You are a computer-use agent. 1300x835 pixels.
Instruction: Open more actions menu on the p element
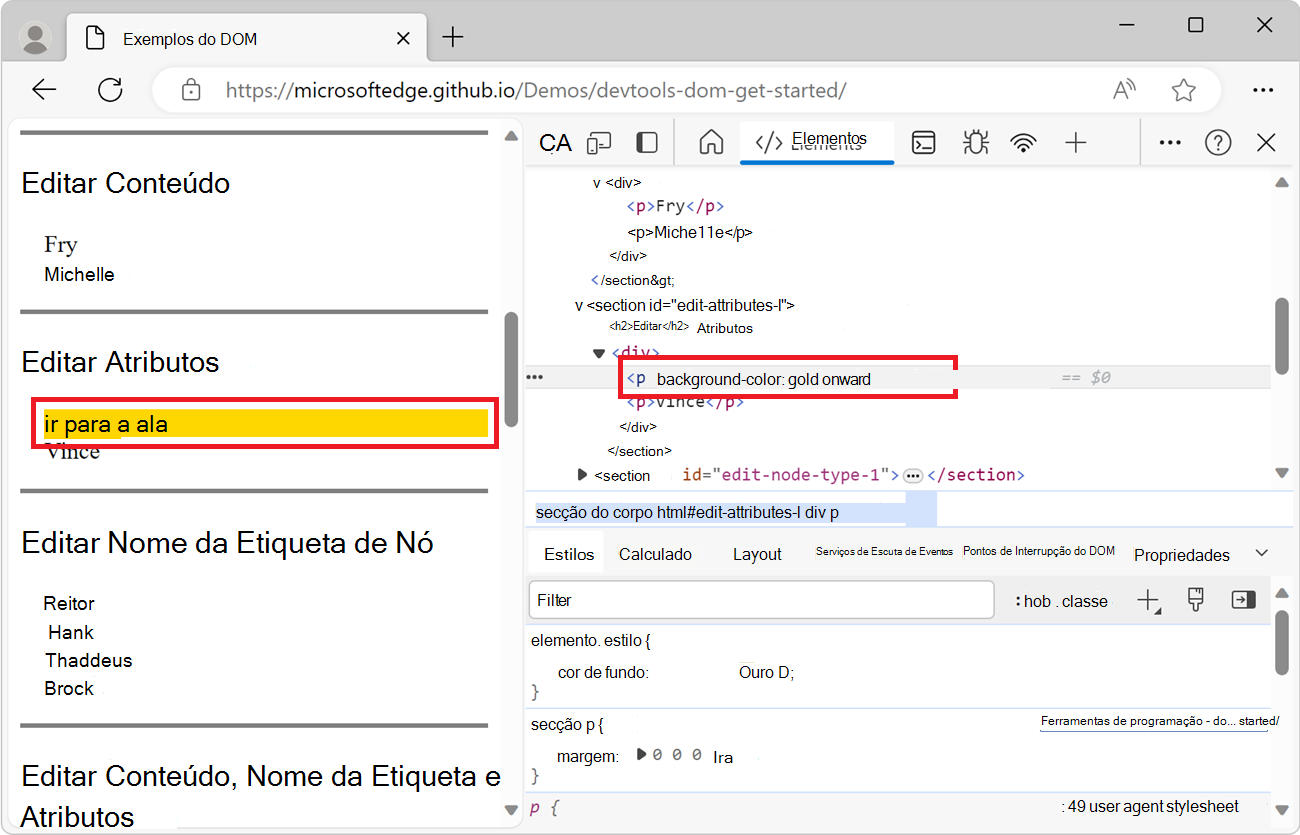[535, 376]
